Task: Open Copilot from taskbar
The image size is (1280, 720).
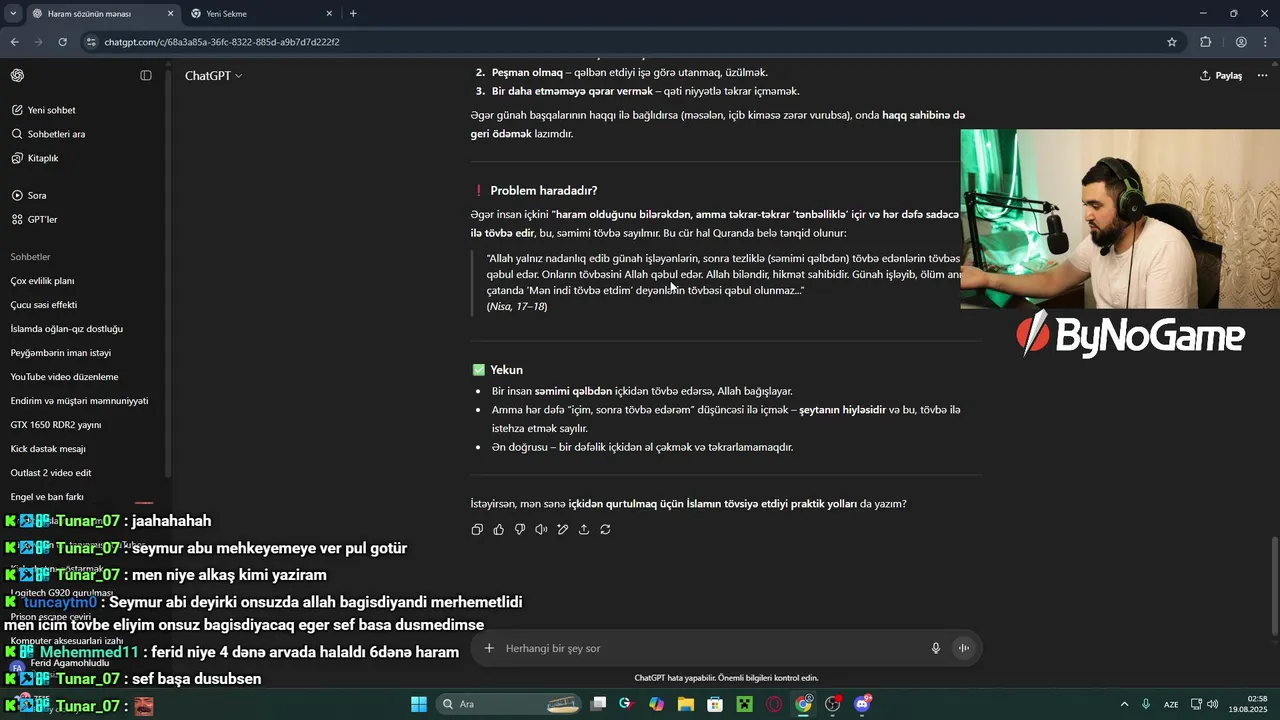Action: tap(656, 704)
